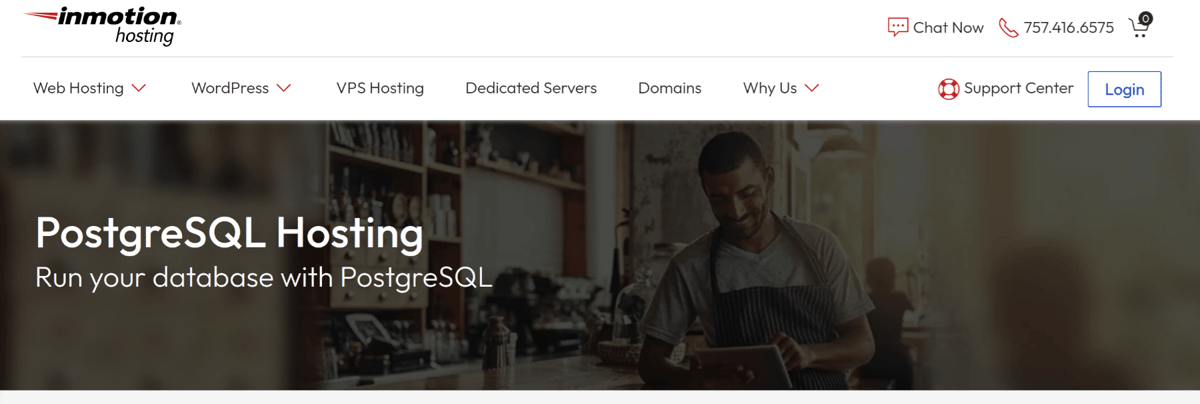
Task: Click the red phone handset icon
Action: pos(1008,28)
